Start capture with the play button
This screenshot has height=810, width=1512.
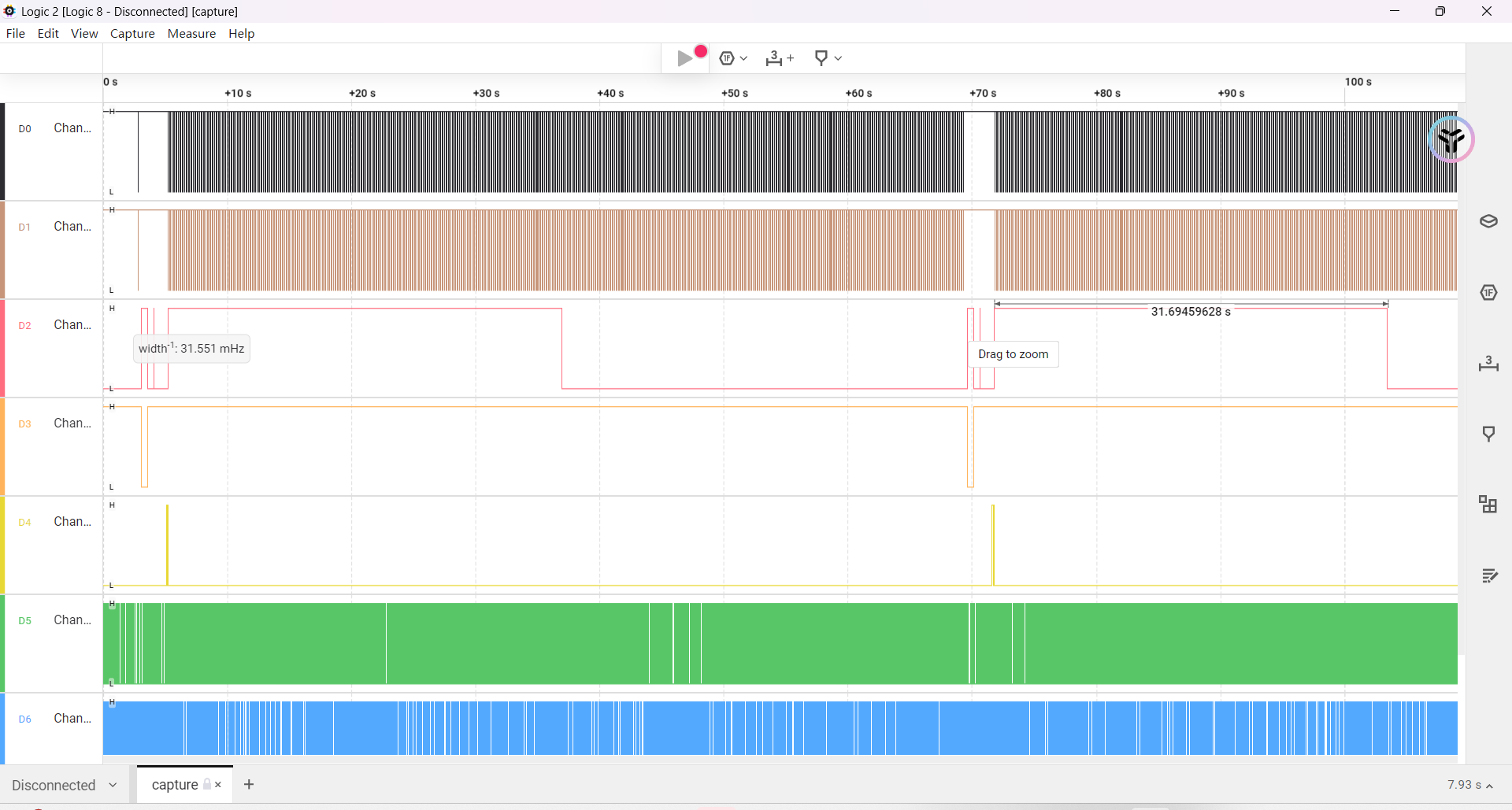point(685,58)
